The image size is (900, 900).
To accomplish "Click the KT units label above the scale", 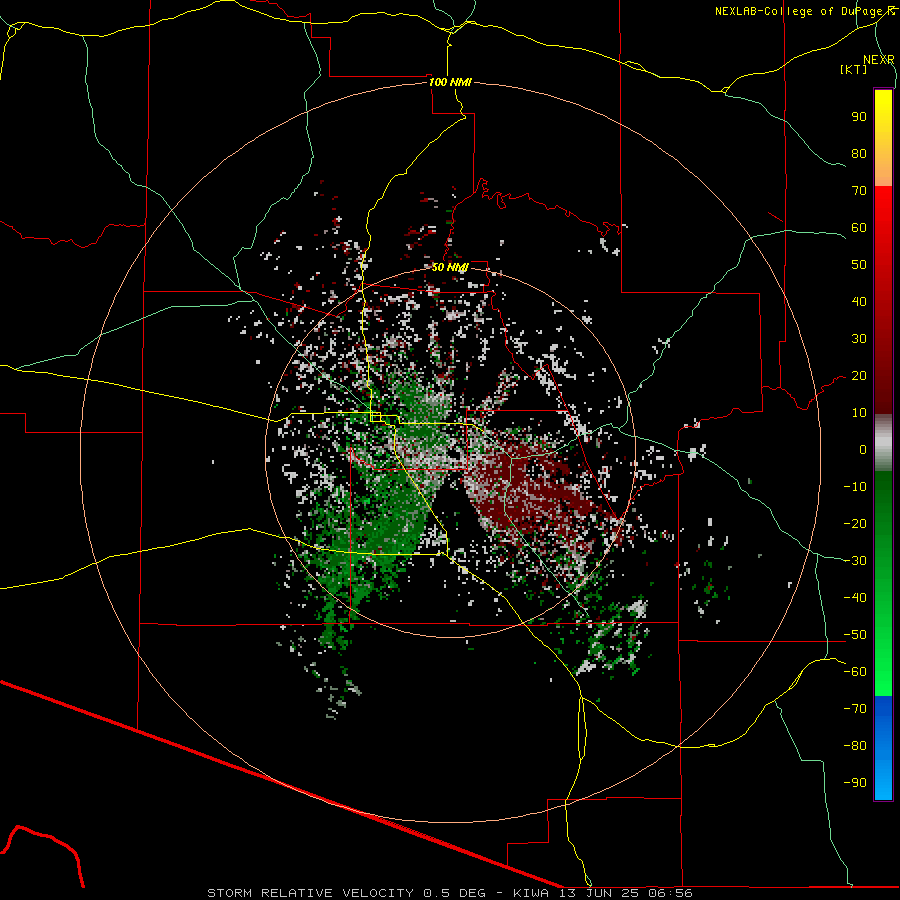I will point(854,69).
